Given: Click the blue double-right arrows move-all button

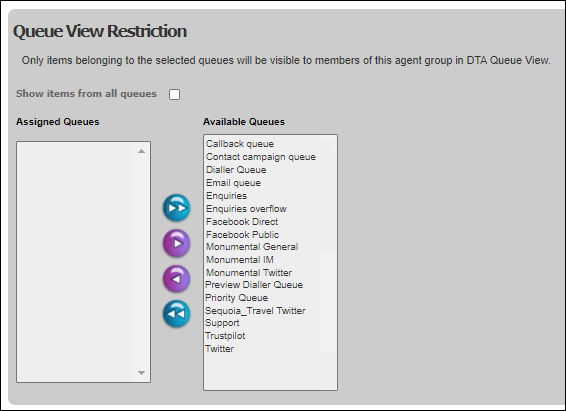Looking at the screenshot, I should 177,208.
